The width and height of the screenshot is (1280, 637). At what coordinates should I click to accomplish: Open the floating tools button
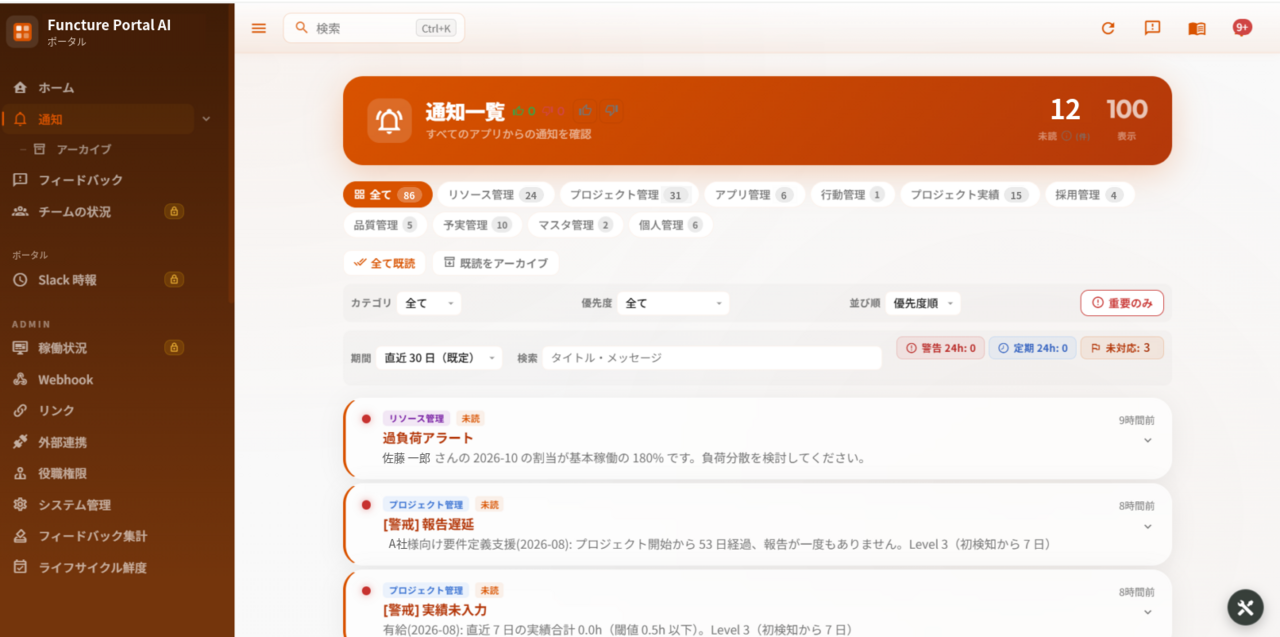point(1245,607)
